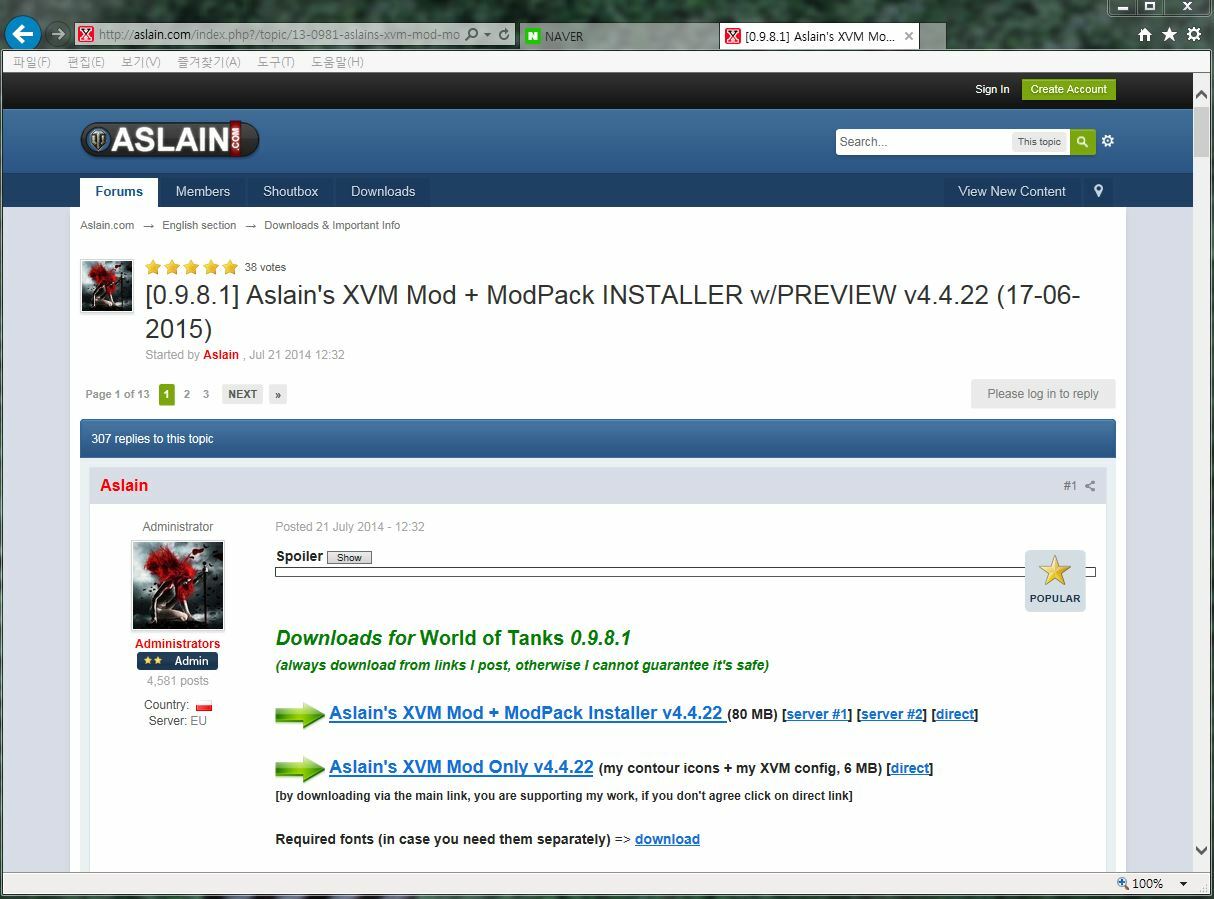Click direct link for ModPack Installer

click(955, 714)
